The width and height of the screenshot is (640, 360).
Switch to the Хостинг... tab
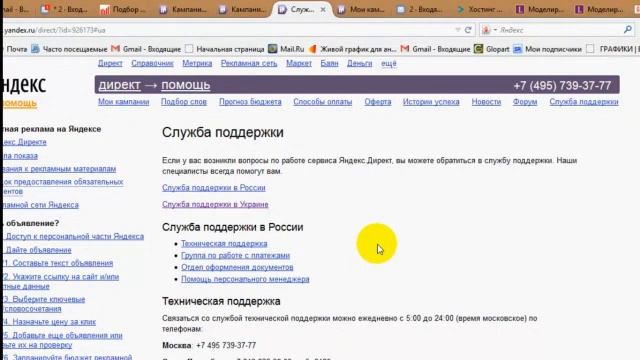[480, 9]
